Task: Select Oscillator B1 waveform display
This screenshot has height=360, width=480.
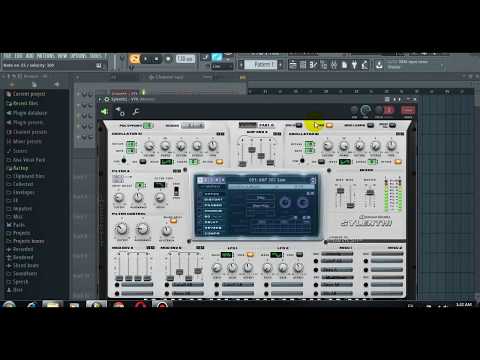Action: pos(344,162)
